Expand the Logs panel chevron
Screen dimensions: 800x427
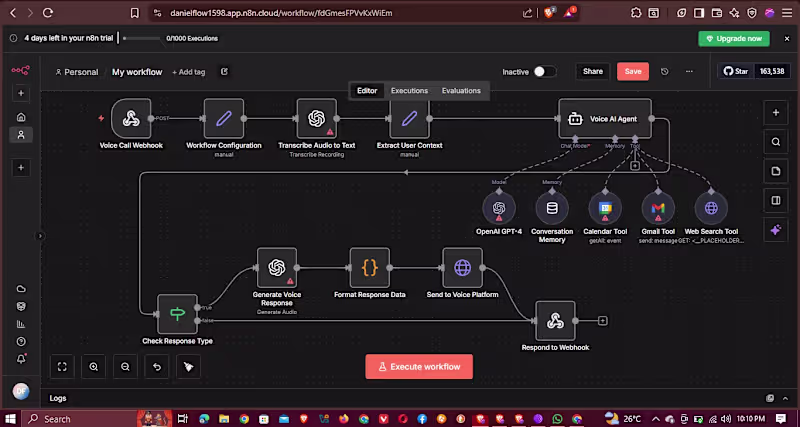(786, 398)
